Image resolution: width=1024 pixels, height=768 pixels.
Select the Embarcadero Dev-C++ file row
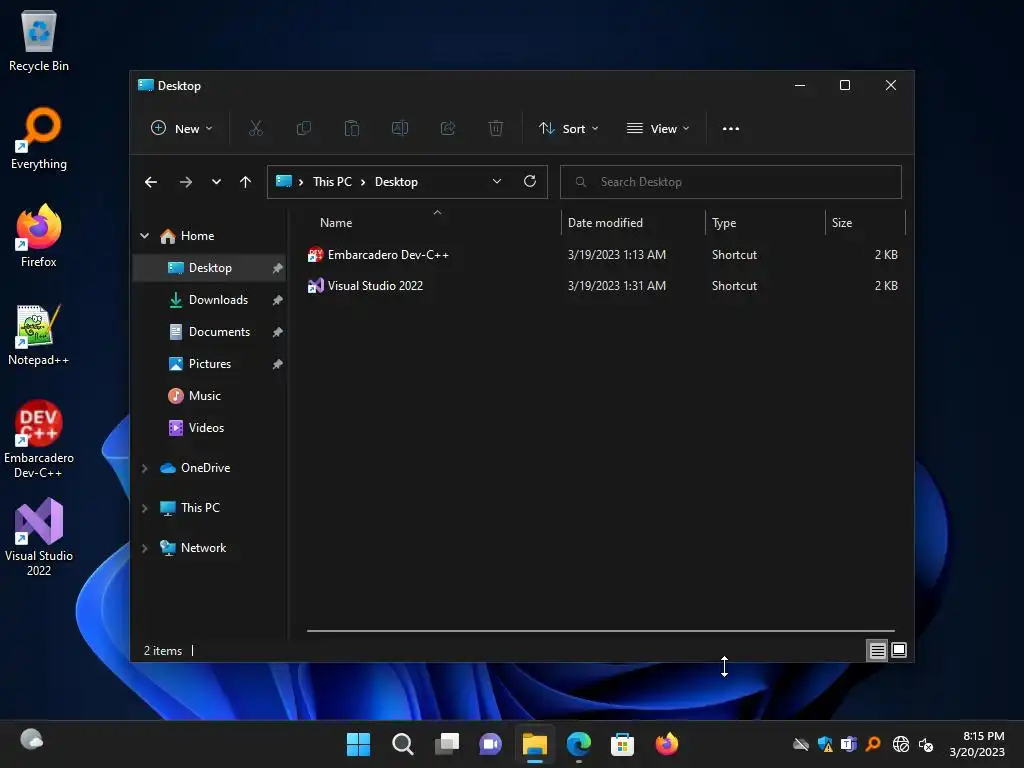pos(602,255)
